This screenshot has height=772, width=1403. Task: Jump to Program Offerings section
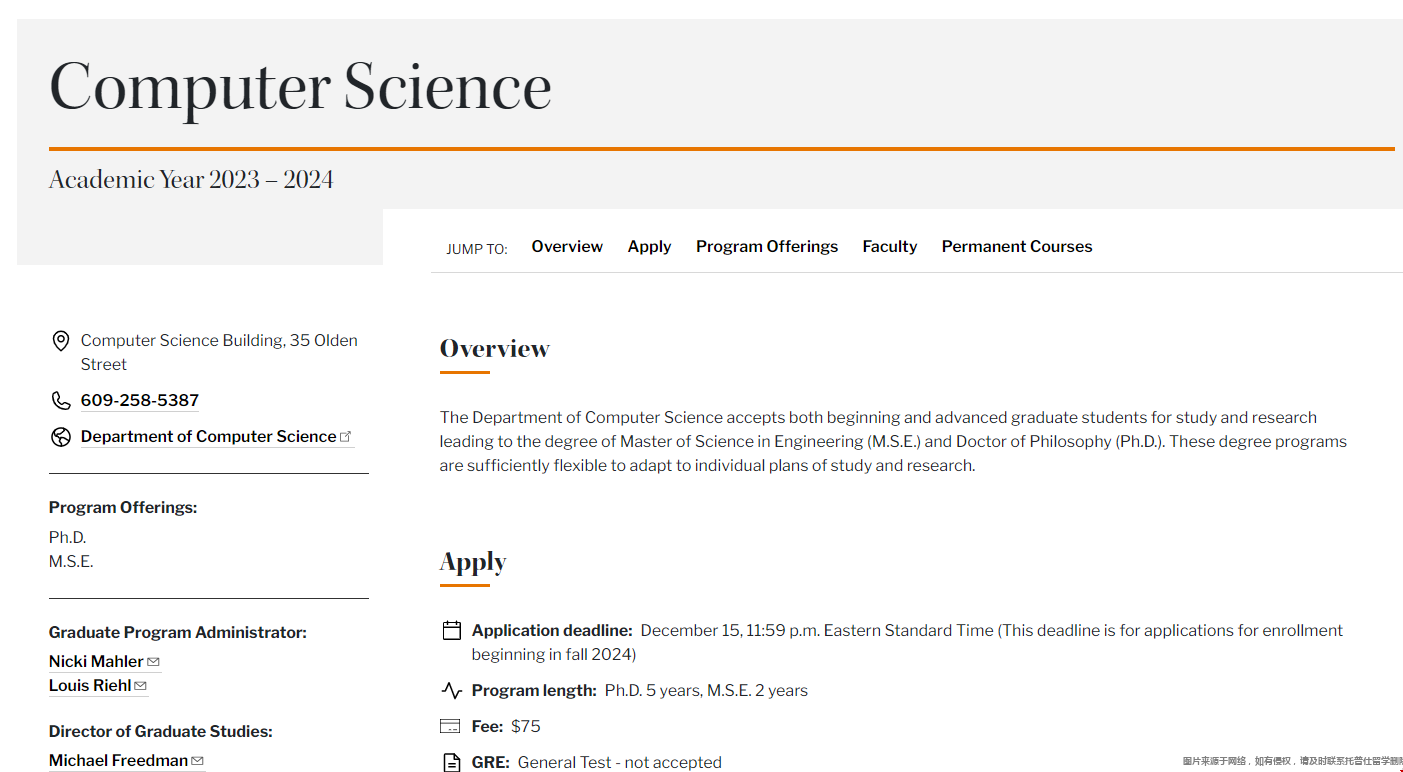tap(767, 246)
